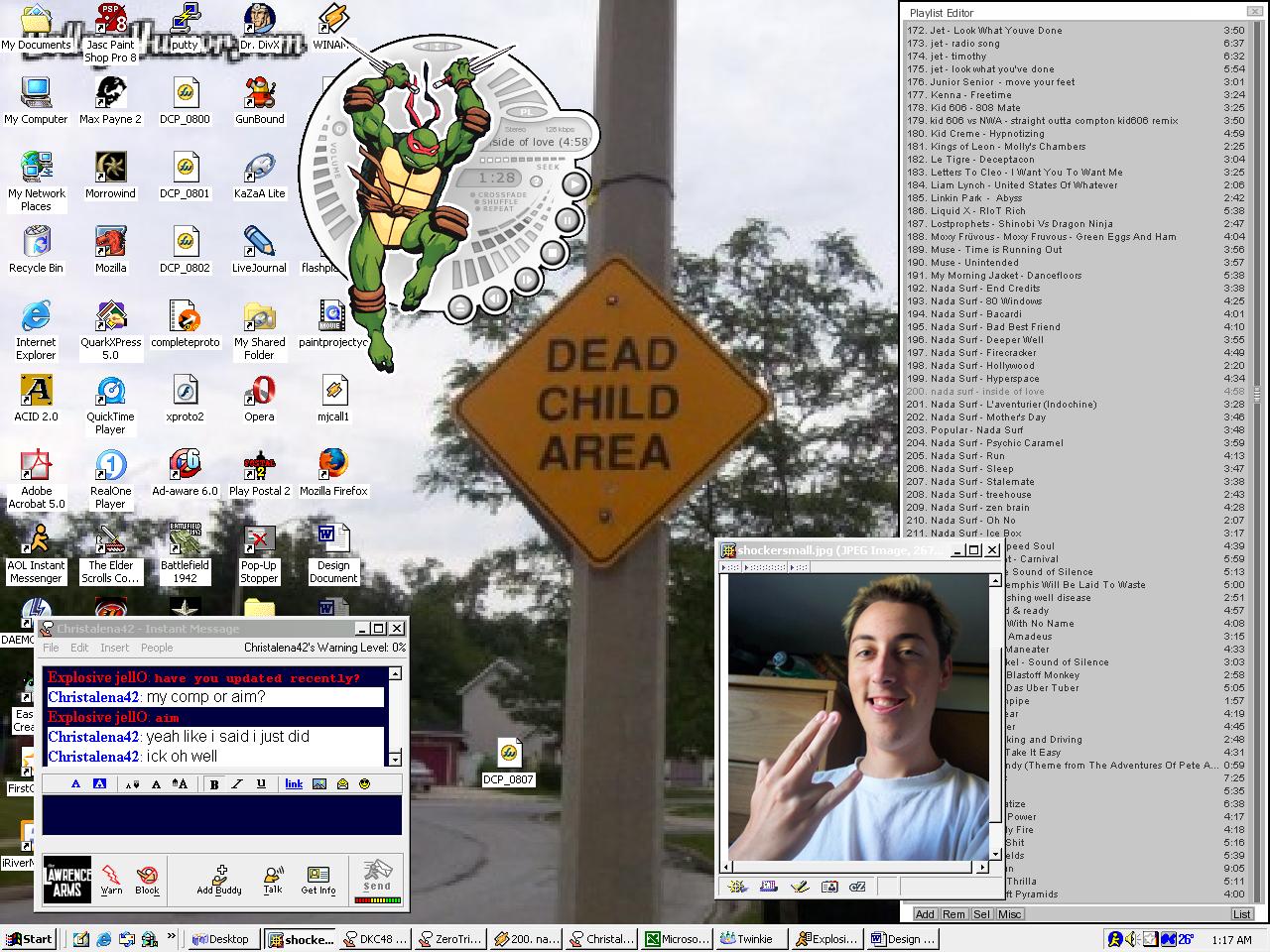Click the Mozilla Firefox desktop icon
Image resolution: width=1270 pixels, height=952 pixels.
pos(333,474)
